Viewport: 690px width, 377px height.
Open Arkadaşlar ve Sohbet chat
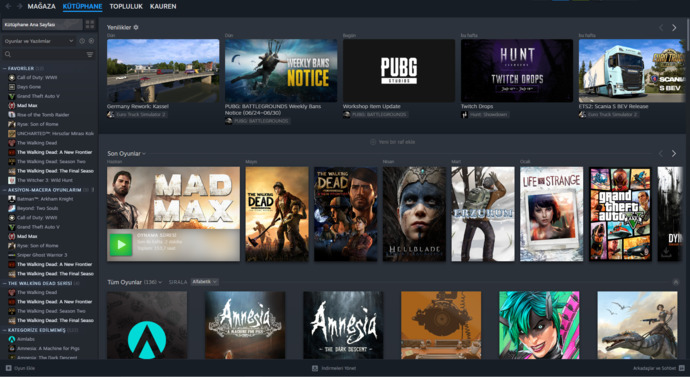(x=658, y=368)
